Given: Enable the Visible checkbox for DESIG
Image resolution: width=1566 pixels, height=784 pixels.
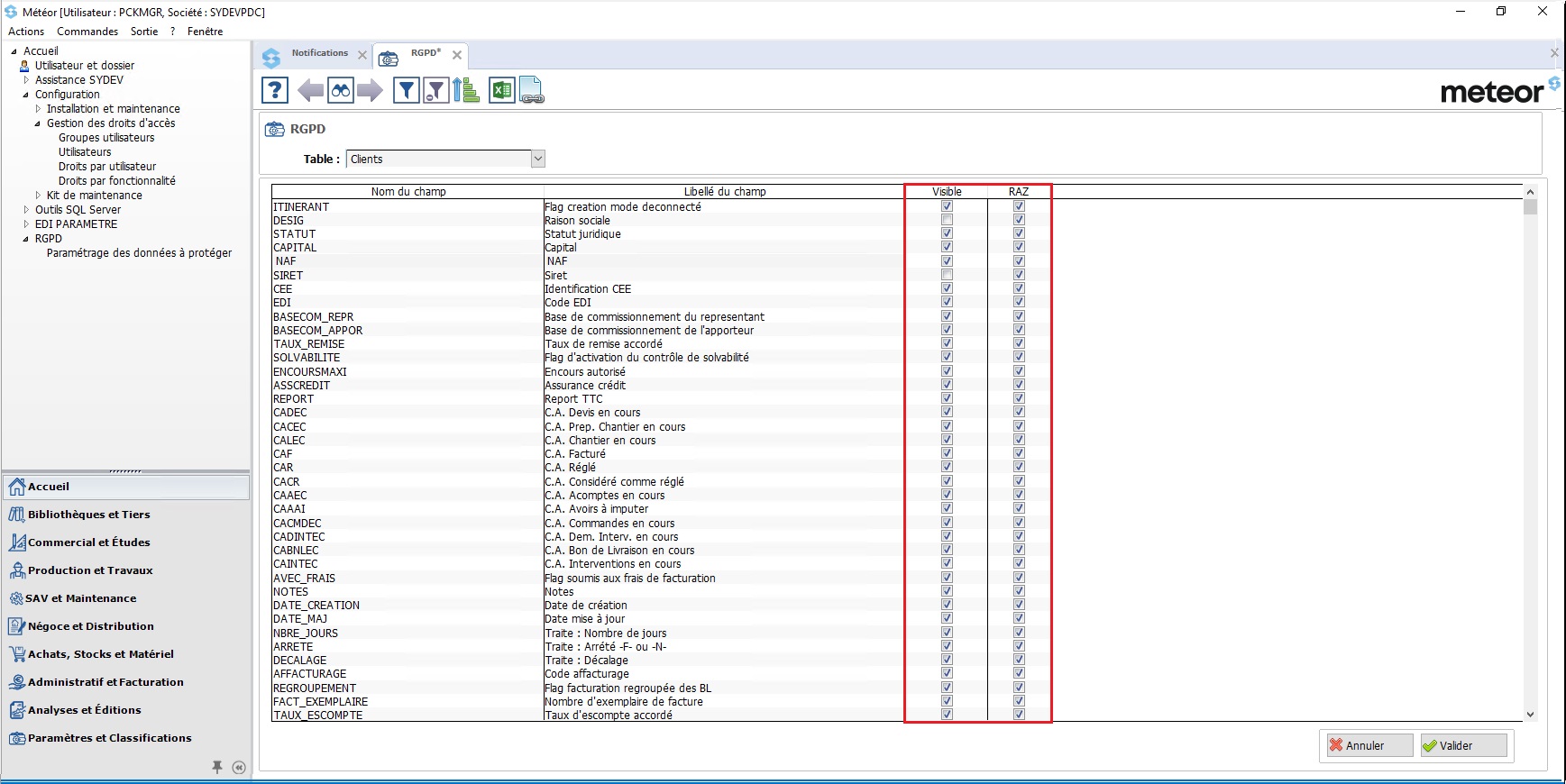Looking at the screenshot, I should [x=947, y=220].
